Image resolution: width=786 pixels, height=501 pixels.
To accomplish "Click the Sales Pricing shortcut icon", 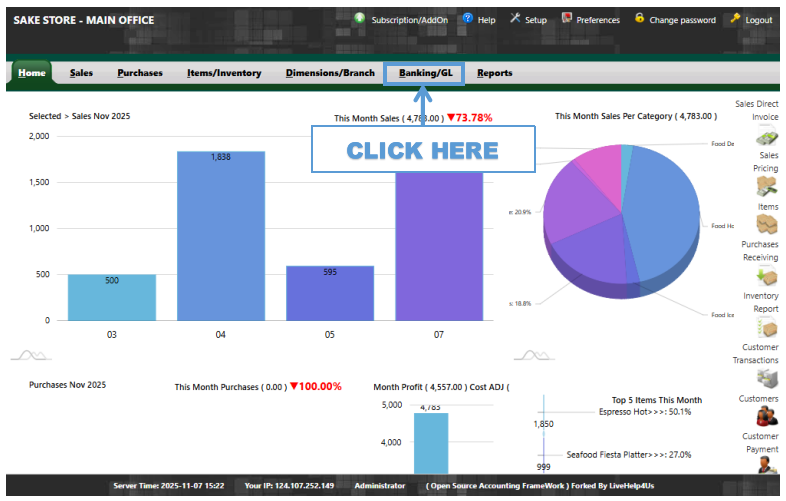I will [766, 186].
